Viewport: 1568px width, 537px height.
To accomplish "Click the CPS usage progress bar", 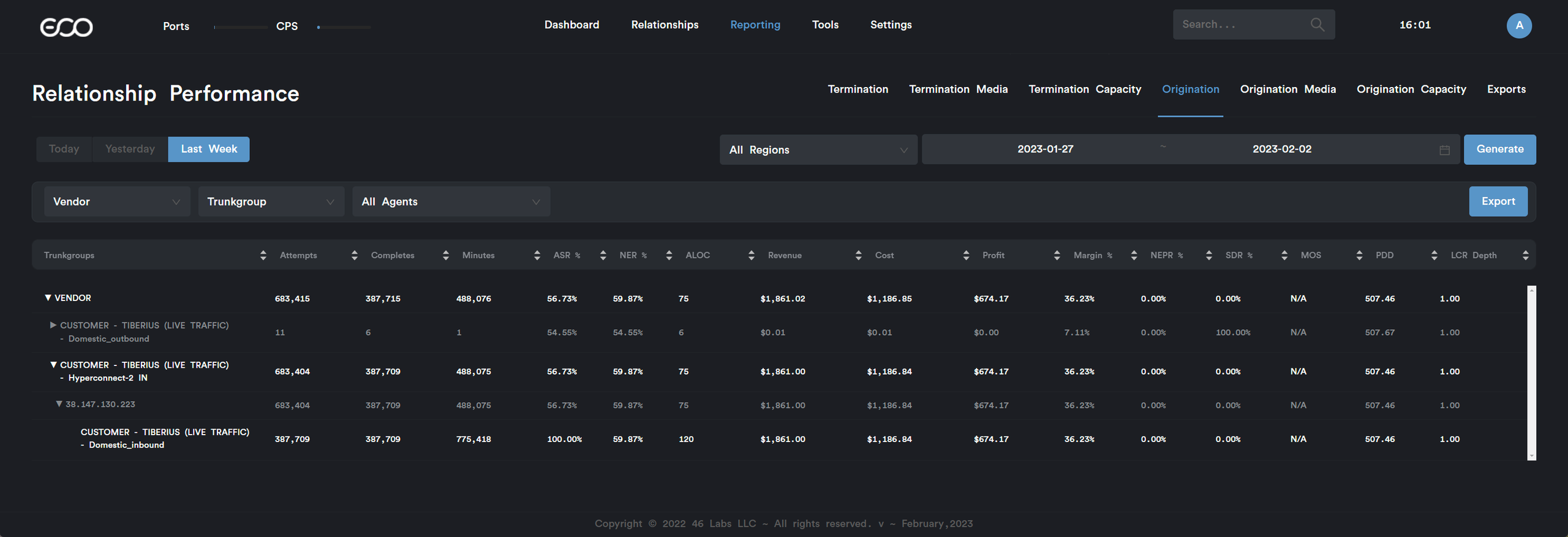I will tap(344, 28).
